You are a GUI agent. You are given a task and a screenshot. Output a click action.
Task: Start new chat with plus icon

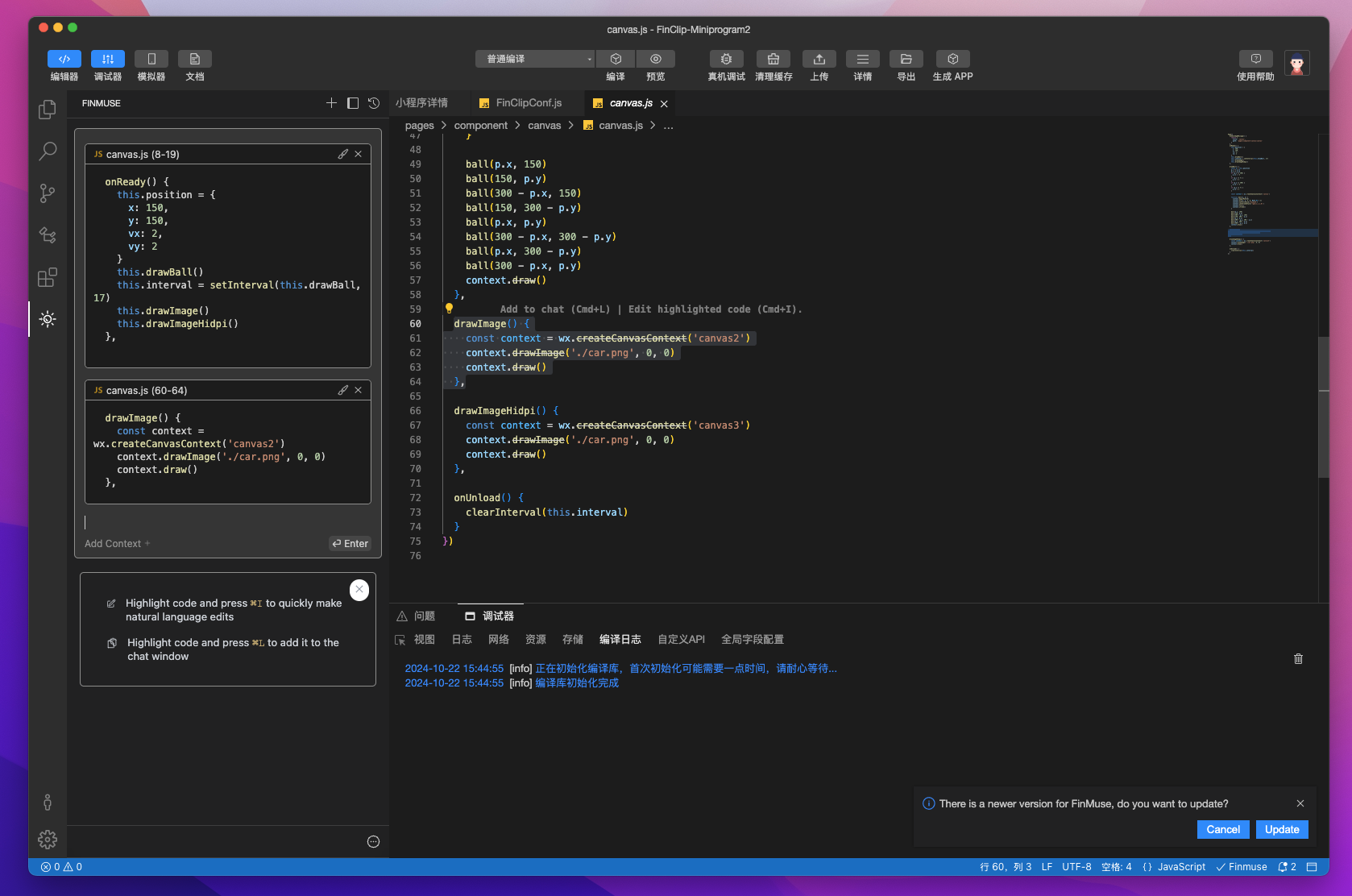click(331, 103)
